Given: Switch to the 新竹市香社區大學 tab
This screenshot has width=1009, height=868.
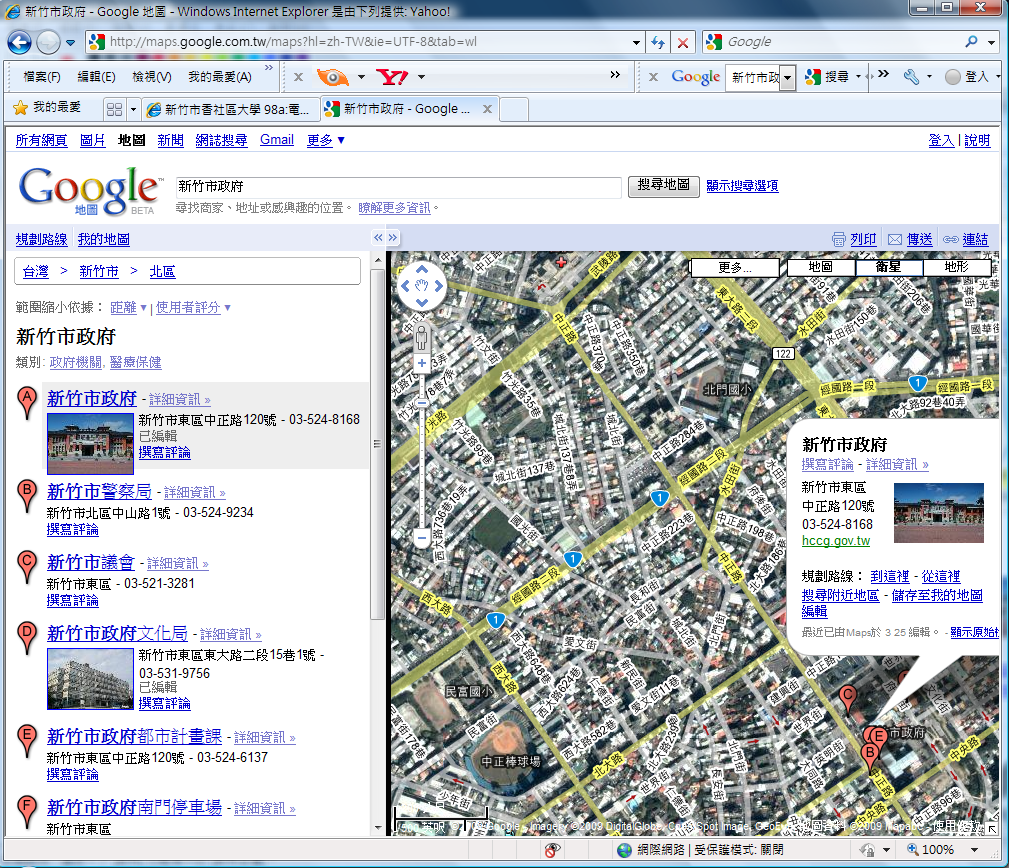Looking at the screenshot, I should point(230,109).
